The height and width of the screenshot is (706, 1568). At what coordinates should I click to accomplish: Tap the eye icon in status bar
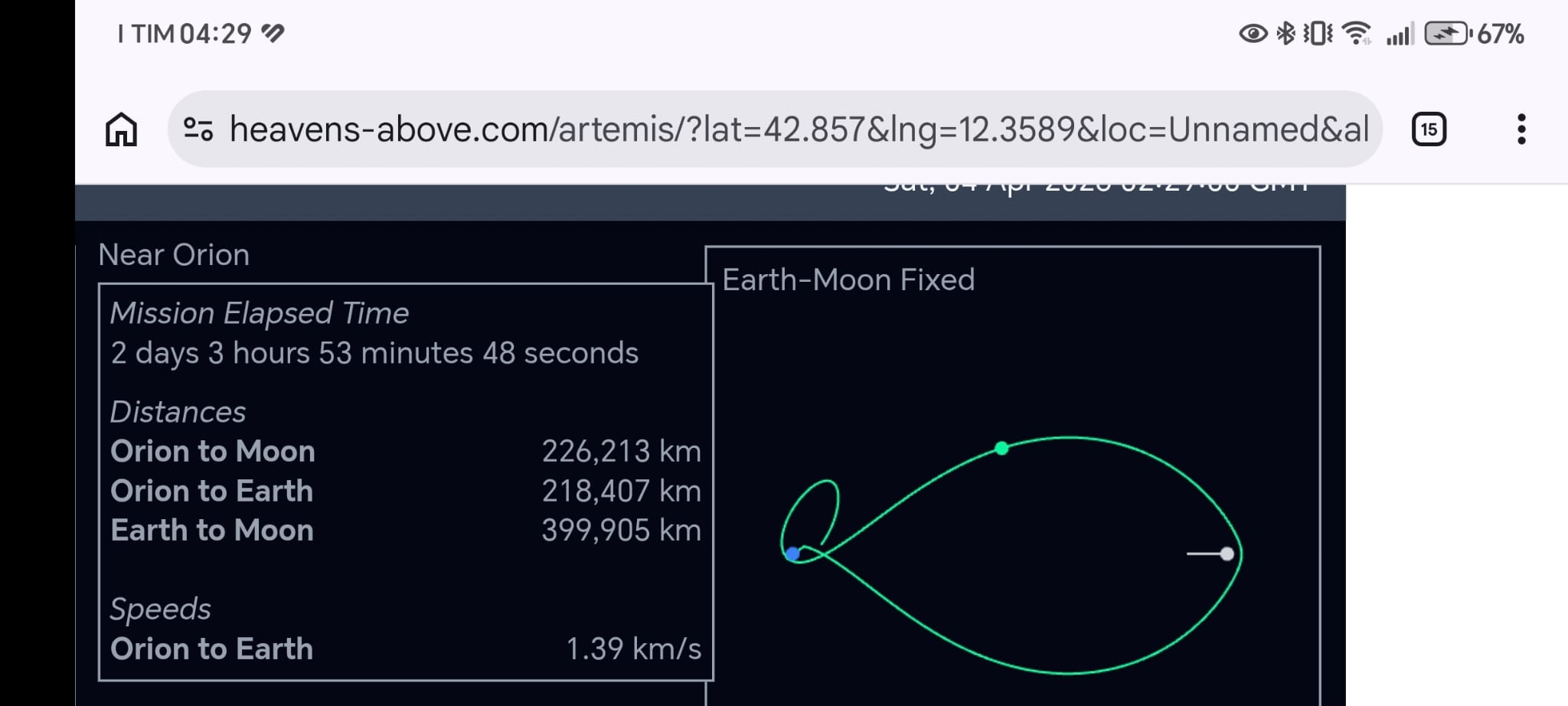(1253, 34)
